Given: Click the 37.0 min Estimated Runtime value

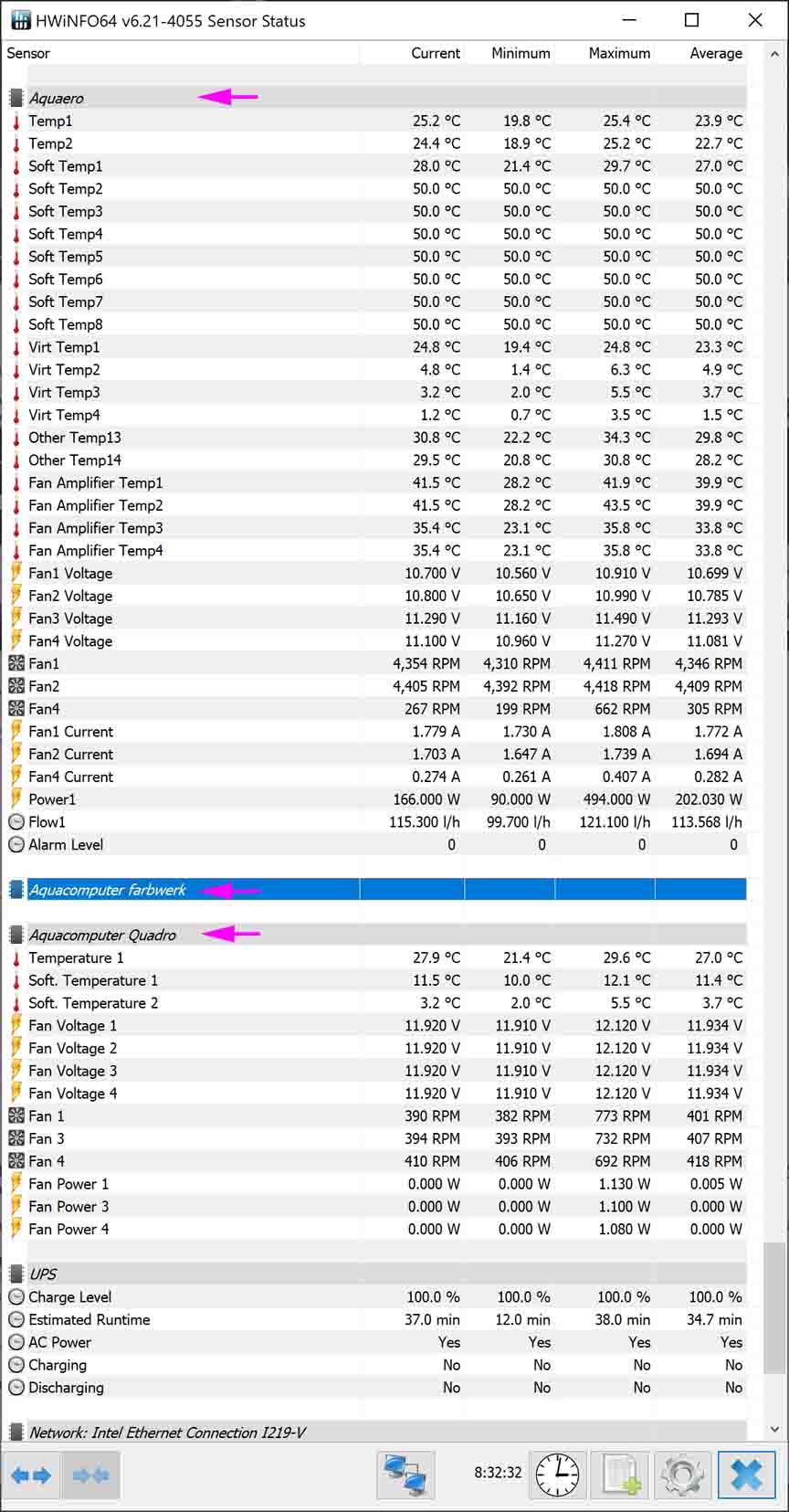Looking at the screenshot, I should pos(433,1319).
